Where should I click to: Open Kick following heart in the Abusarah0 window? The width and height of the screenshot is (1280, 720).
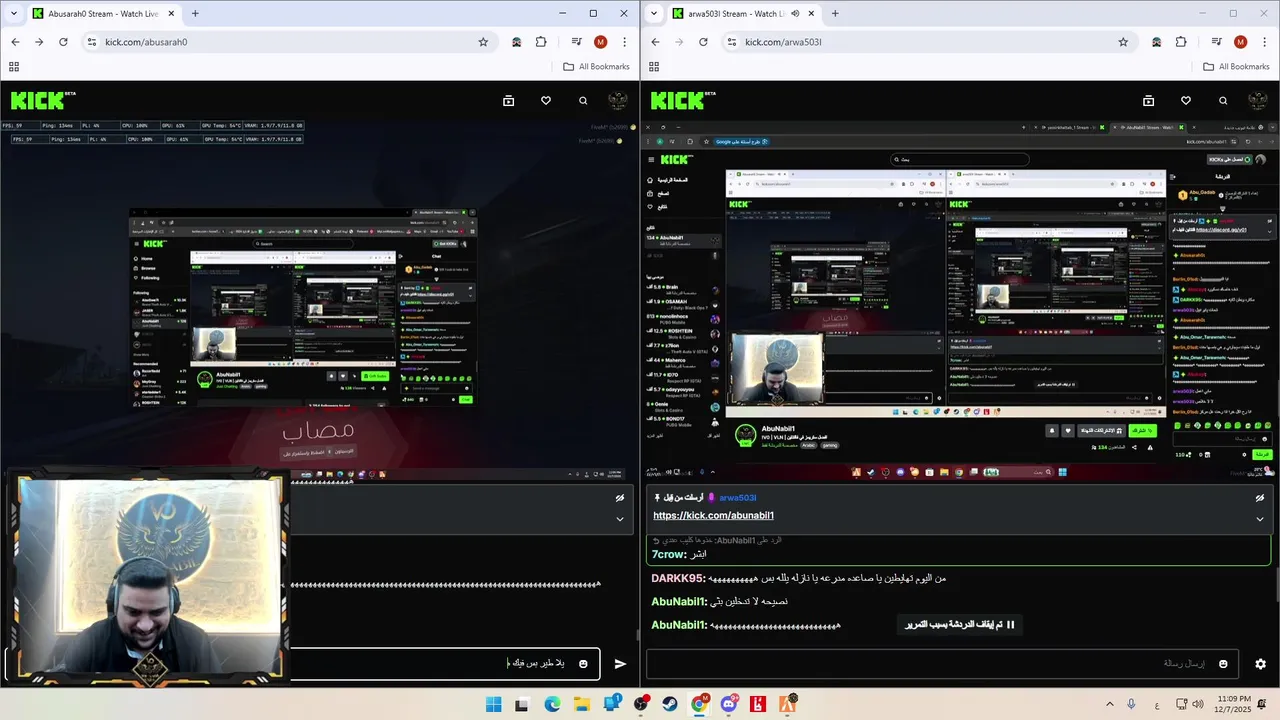(545, 101)
